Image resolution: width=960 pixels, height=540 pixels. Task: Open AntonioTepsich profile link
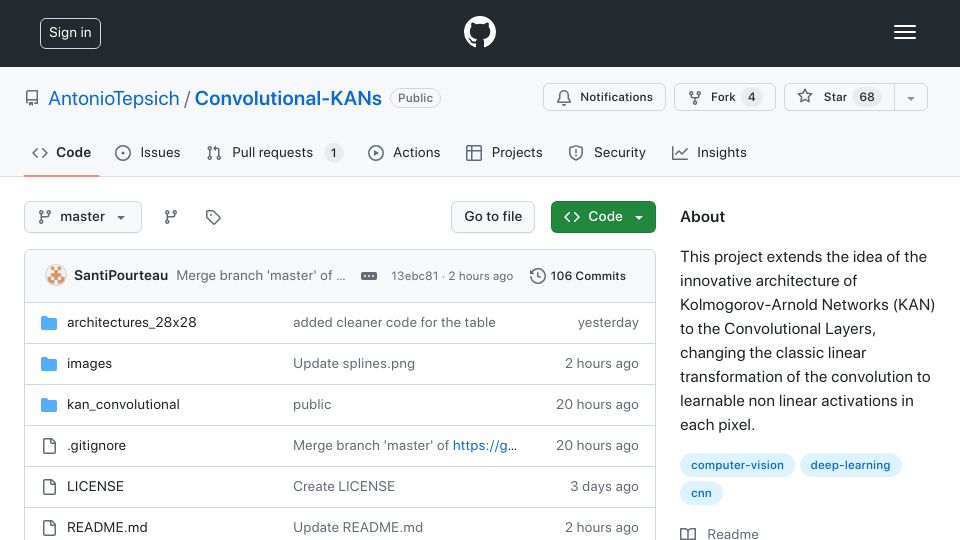coord(114,98)
